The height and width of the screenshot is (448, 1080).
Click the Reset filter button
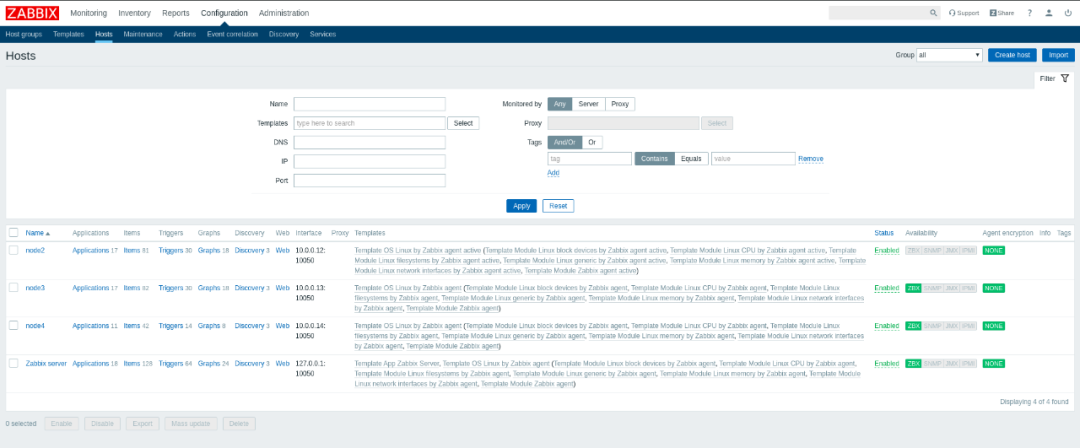pos(558,206)
